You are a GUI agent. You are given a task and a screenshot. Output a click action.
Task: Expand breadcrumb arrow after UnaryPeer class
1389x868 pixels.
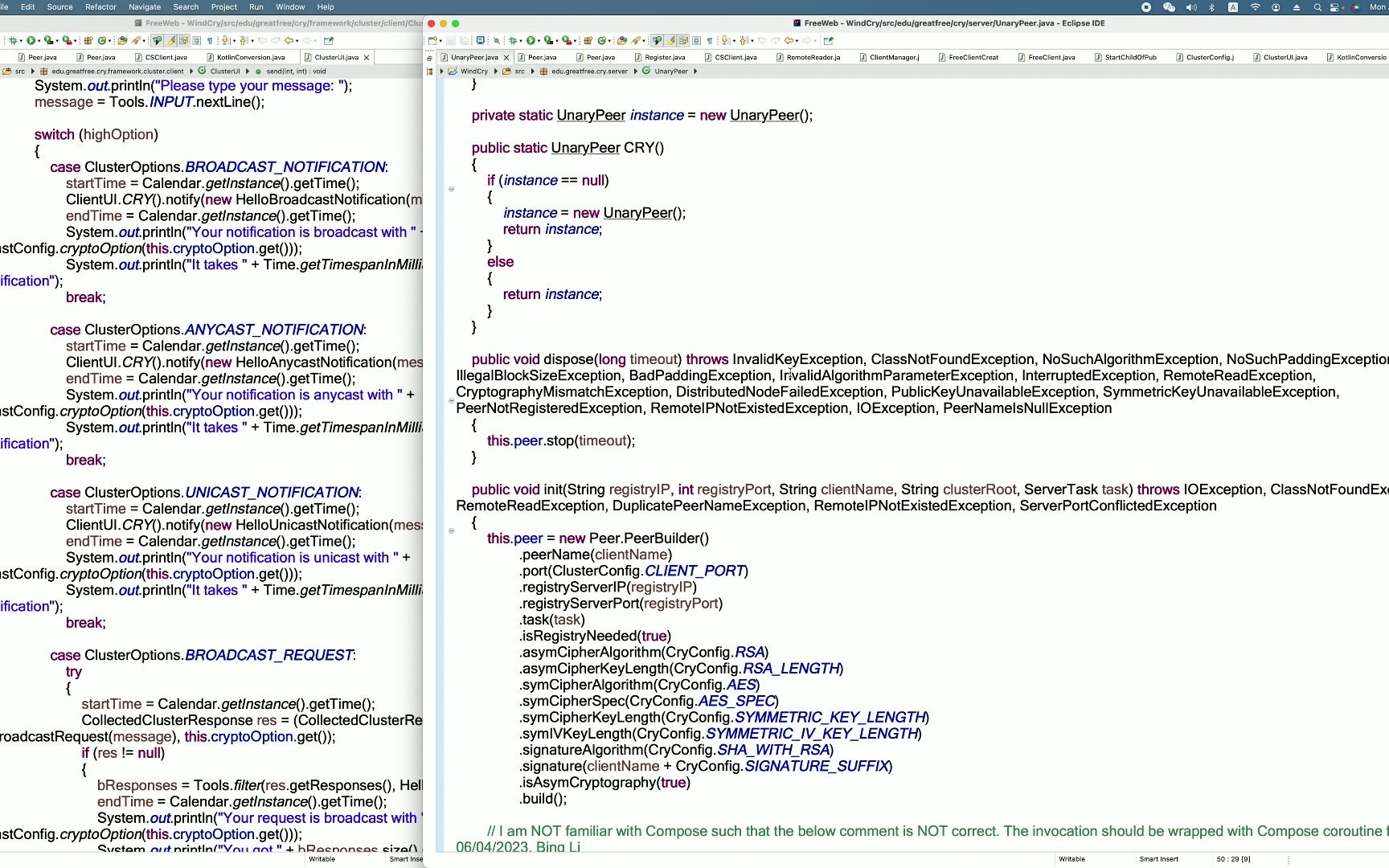[695, 71]
